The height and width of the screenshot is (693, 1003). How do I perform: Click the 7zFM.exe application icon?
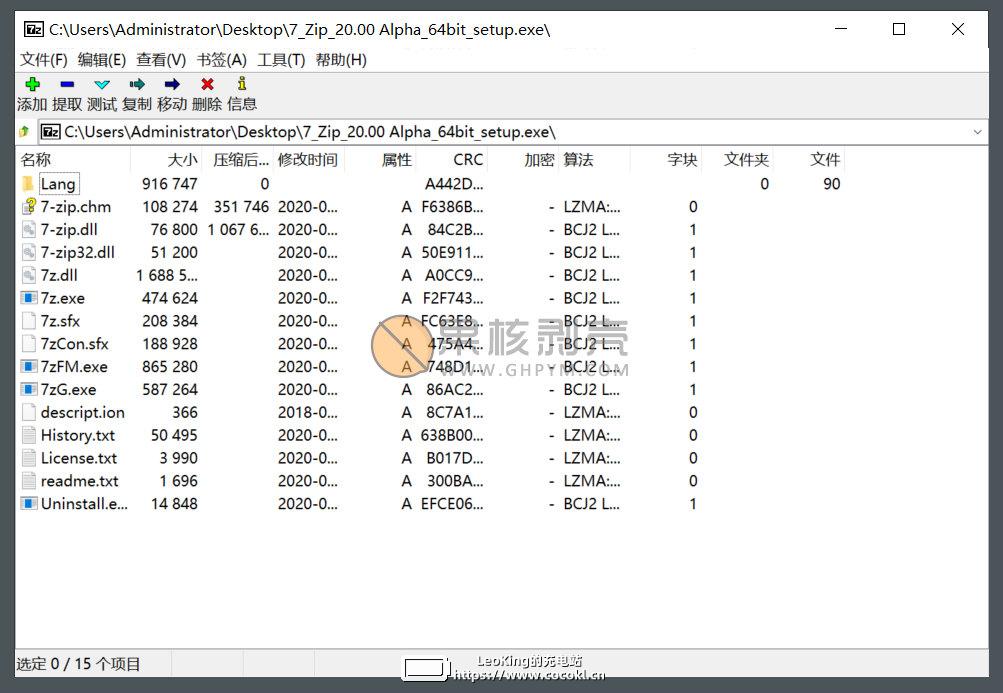(x=29, y=366)
